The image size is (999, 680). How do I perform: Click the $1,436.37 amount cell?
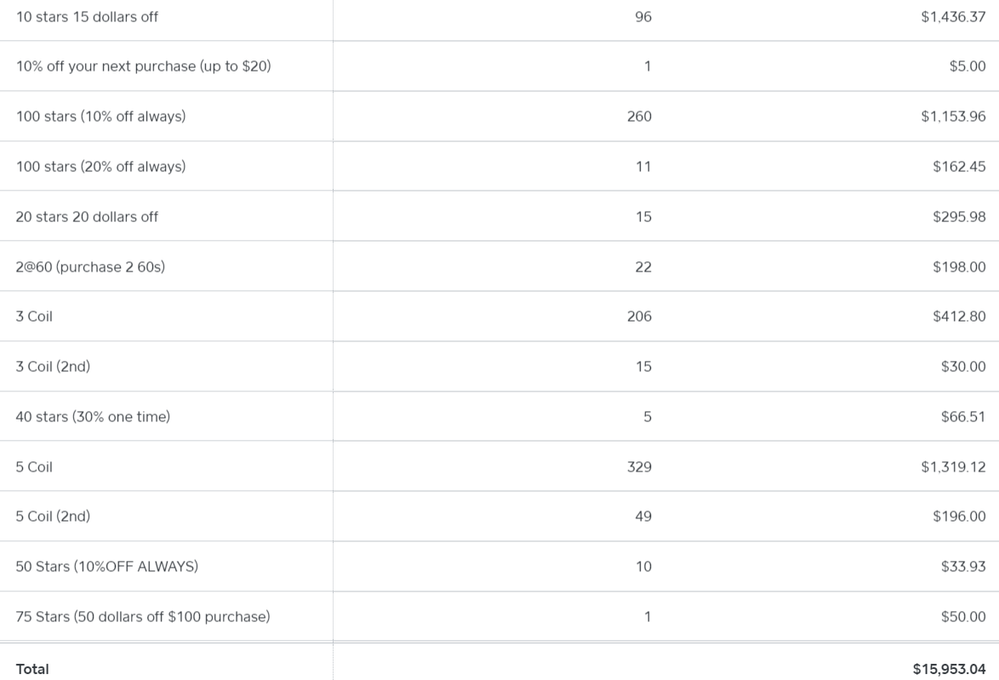tap(953, 17)
